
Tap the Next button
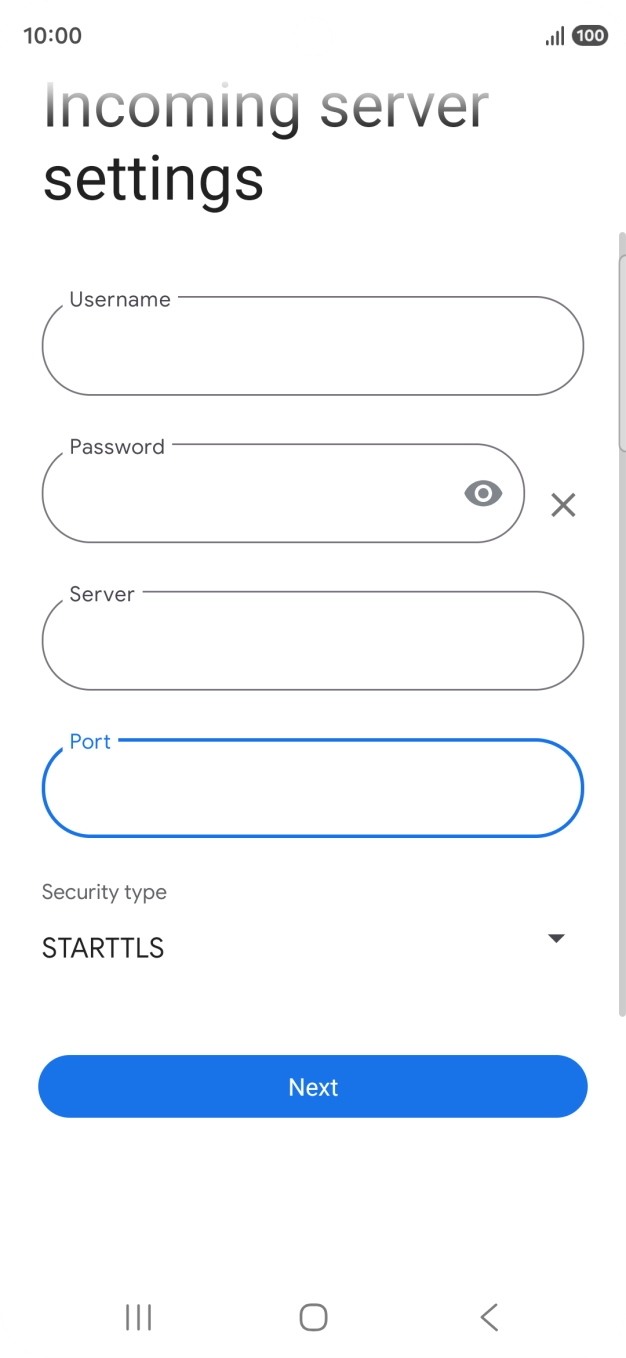(313, 1086)
